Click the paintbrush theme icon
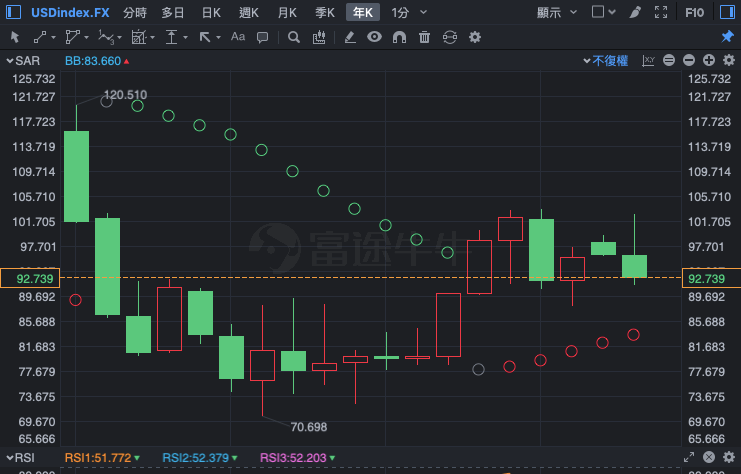 632,12
